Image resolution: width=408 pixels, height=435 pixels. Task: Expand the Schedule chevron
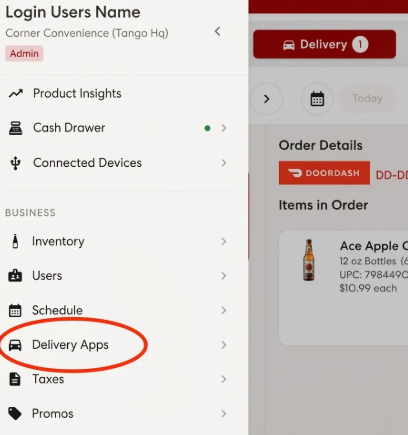click(x=224, y=310)
